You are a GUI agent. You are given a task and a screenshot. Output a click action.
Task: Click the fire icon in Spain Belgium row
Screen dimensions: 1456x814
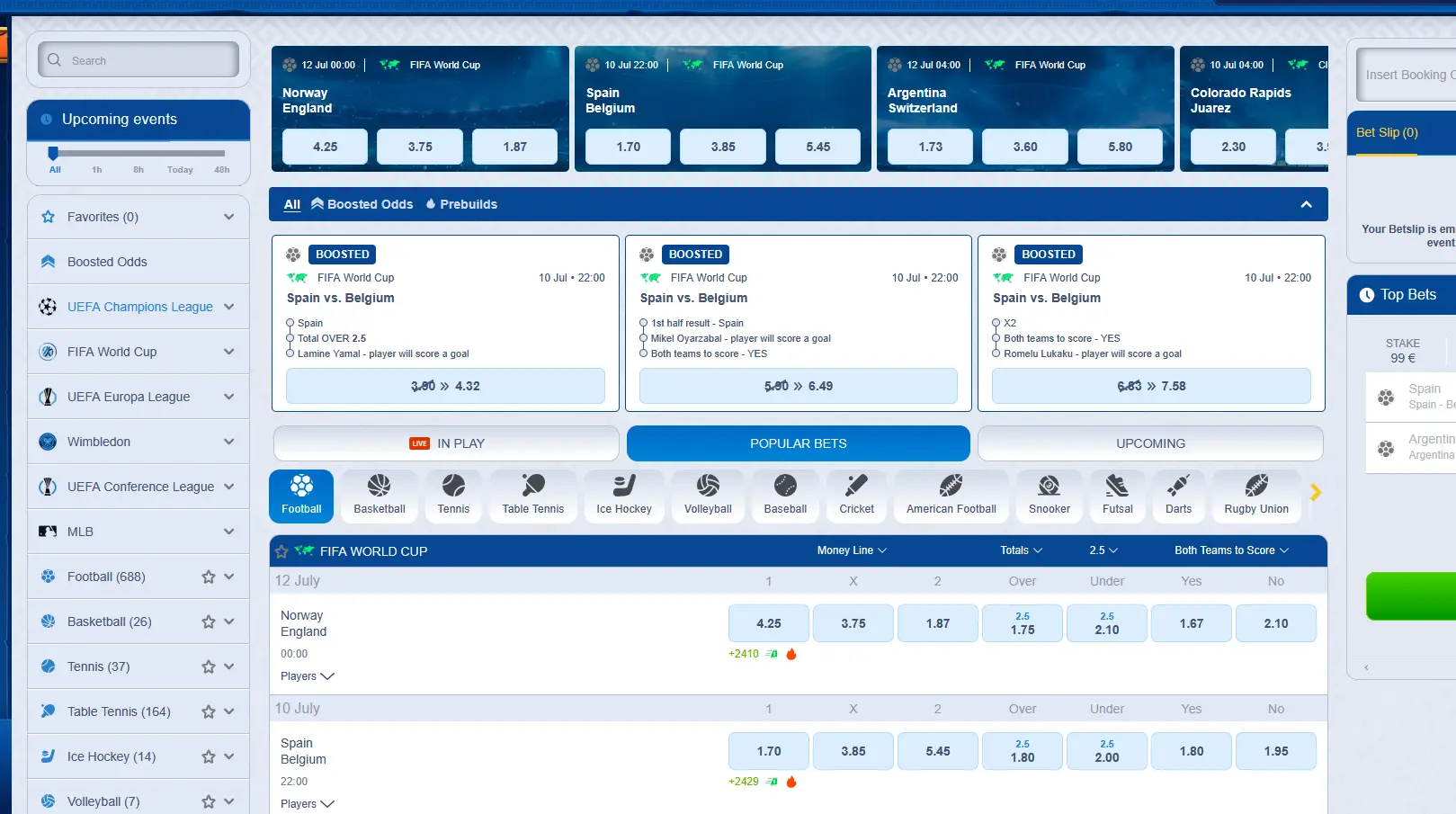point(791,782)
